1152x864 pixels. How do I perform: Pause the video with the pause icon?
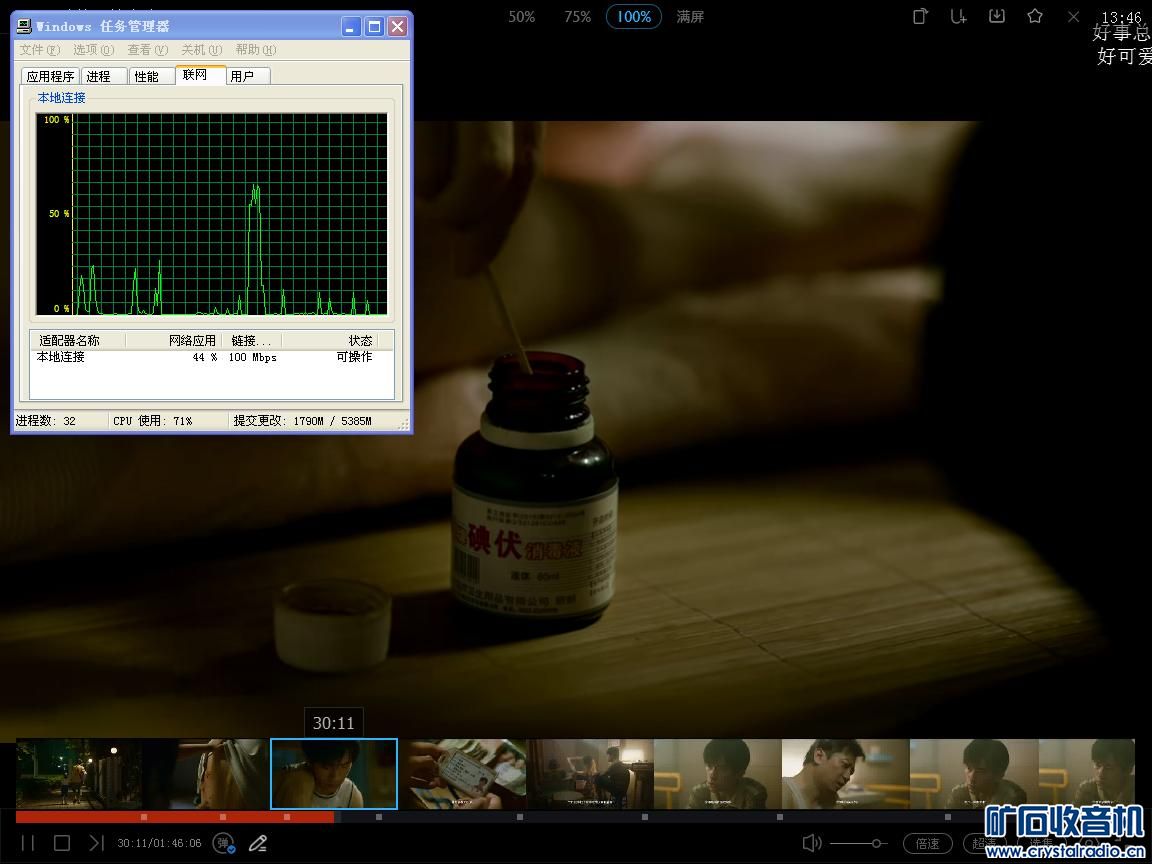[x=28, y=843]
